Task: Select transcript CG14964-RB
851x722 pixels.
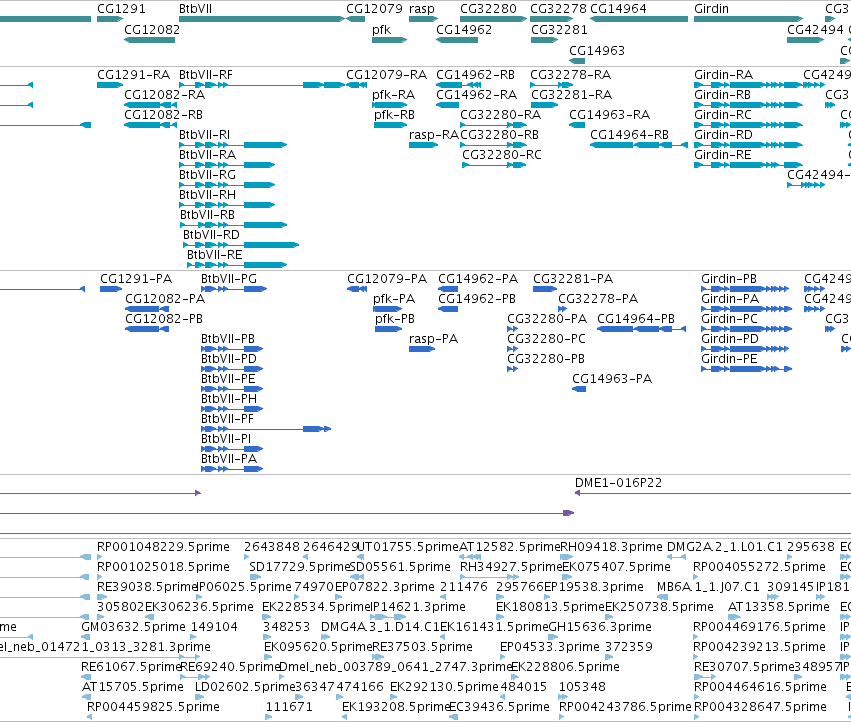Action: (x=639, y=145)
